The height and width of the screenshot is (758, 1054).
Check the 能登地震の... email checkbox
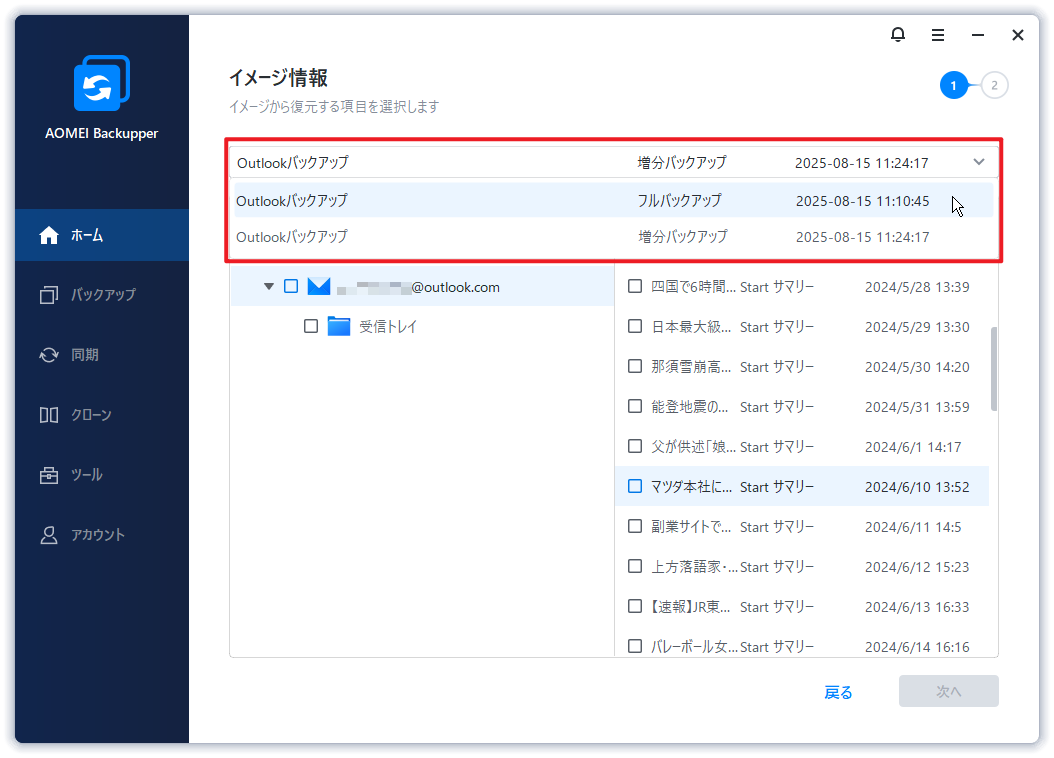point(635,406)
